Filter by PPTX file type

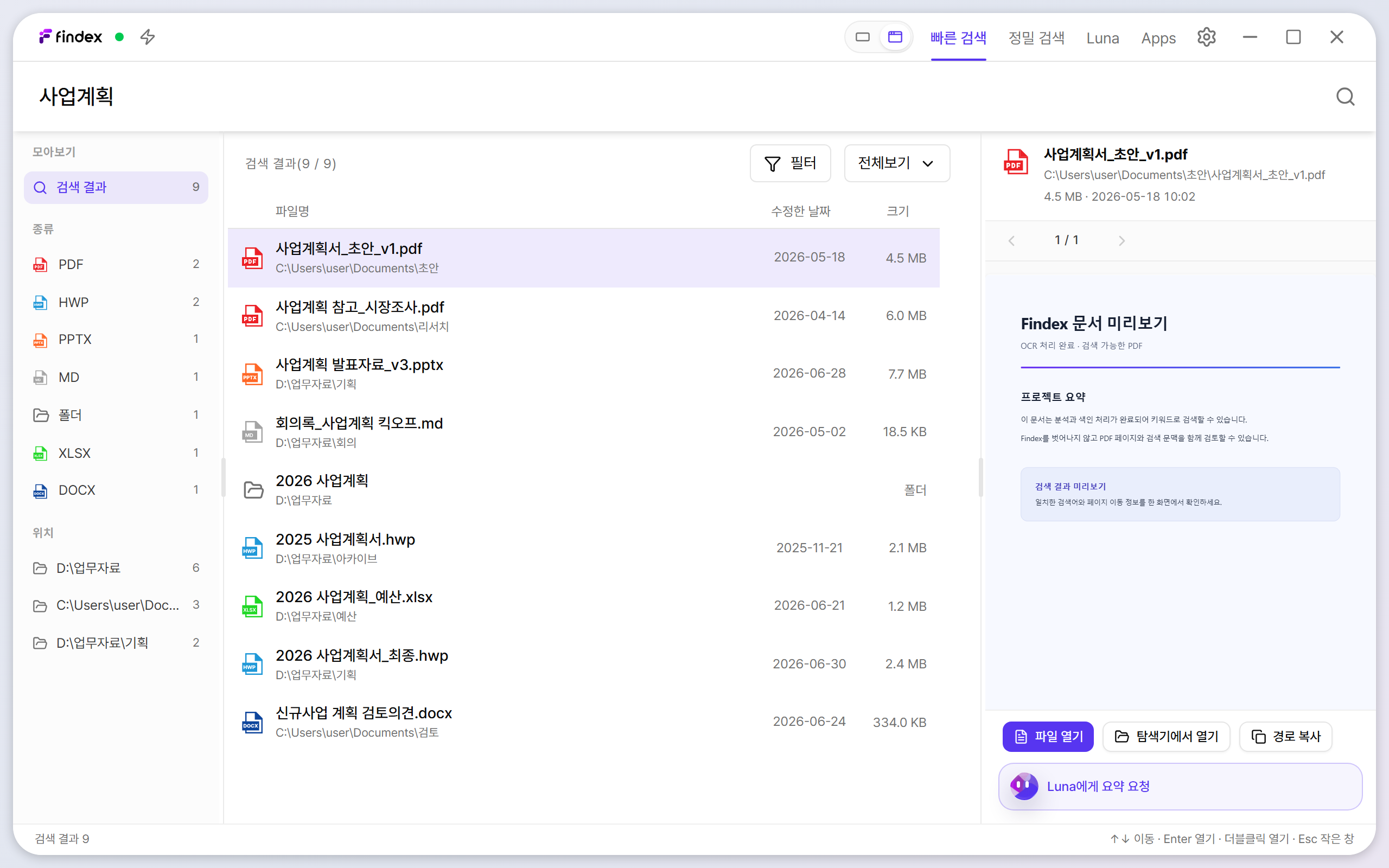tap(116, 339)
